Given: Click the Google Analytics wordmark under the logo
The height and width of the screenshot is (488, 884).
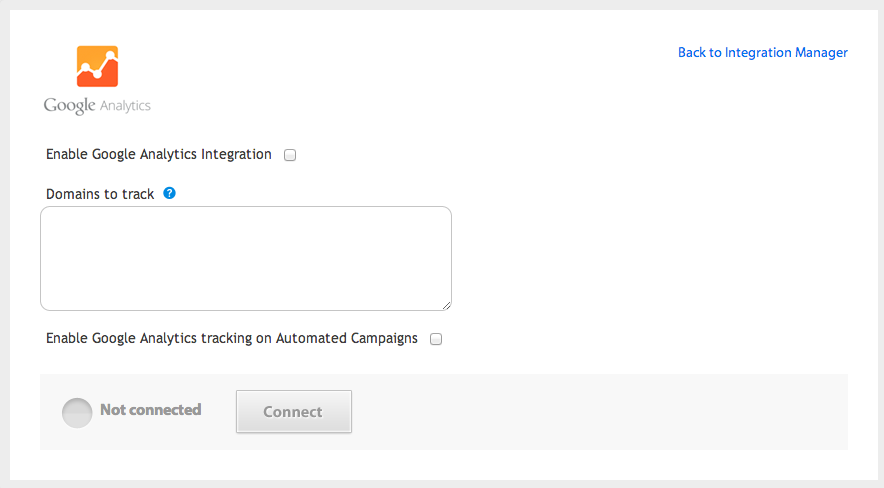Looking at the screenshot, I should [97, 105].
